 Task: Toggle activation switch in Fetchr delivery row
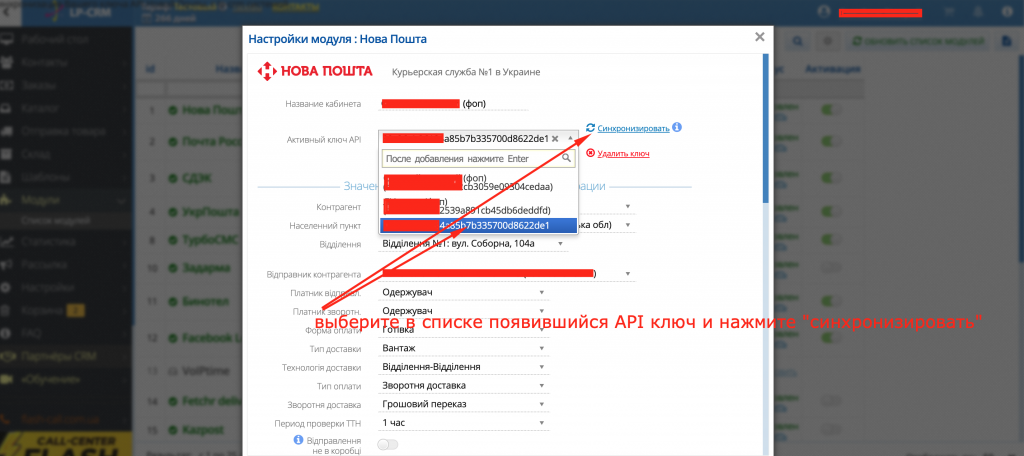click(832, 400)
